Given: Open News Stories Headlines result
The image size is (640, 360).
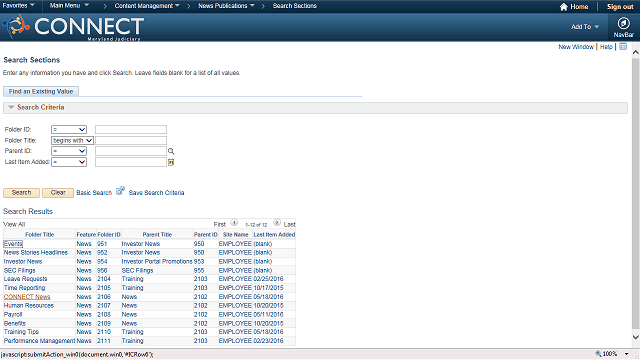Looking at the screenshot, I should pos(36,253).
